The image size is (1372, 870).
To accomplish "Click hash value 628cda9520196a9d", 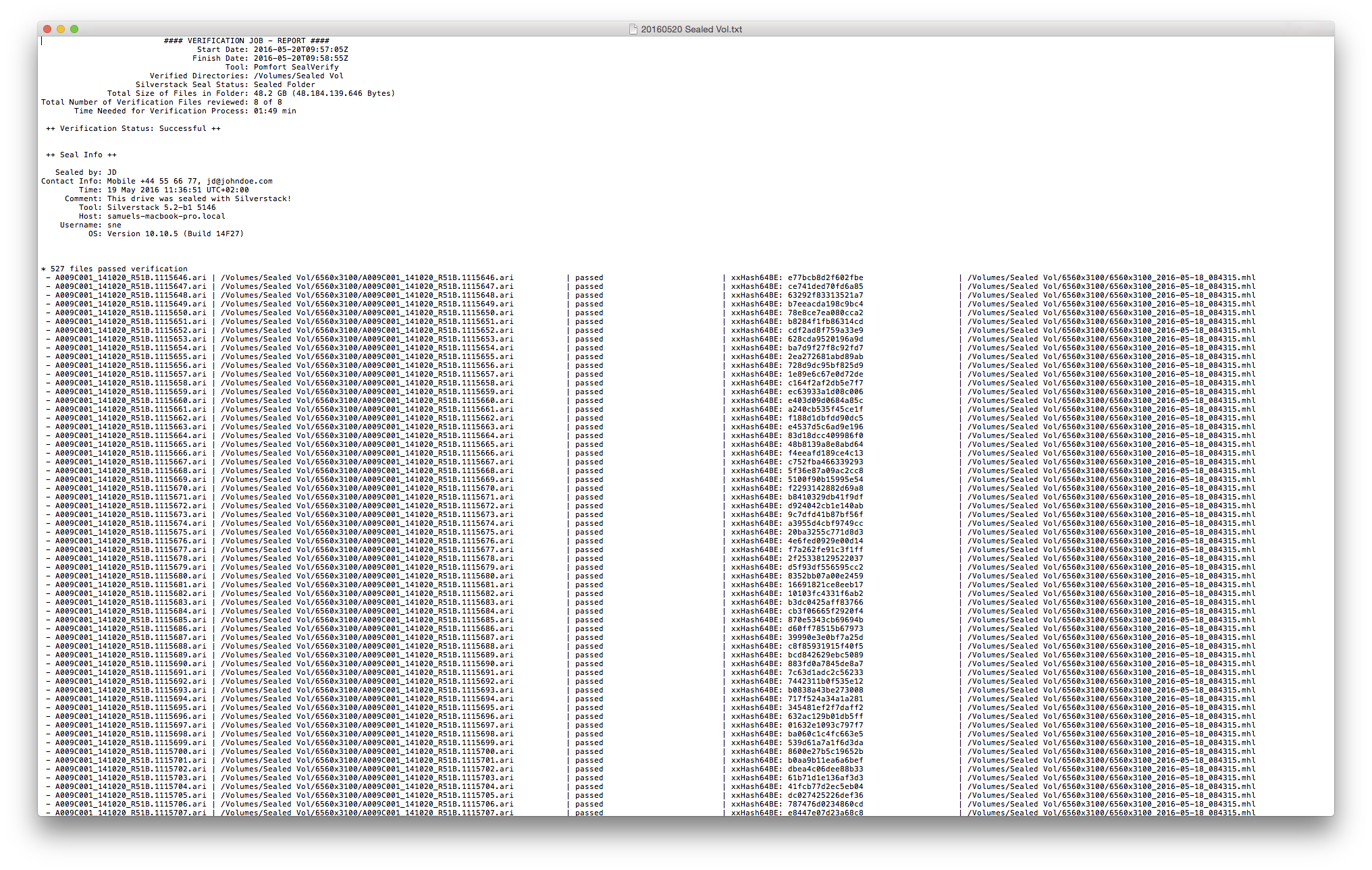I will pos(825,339).
